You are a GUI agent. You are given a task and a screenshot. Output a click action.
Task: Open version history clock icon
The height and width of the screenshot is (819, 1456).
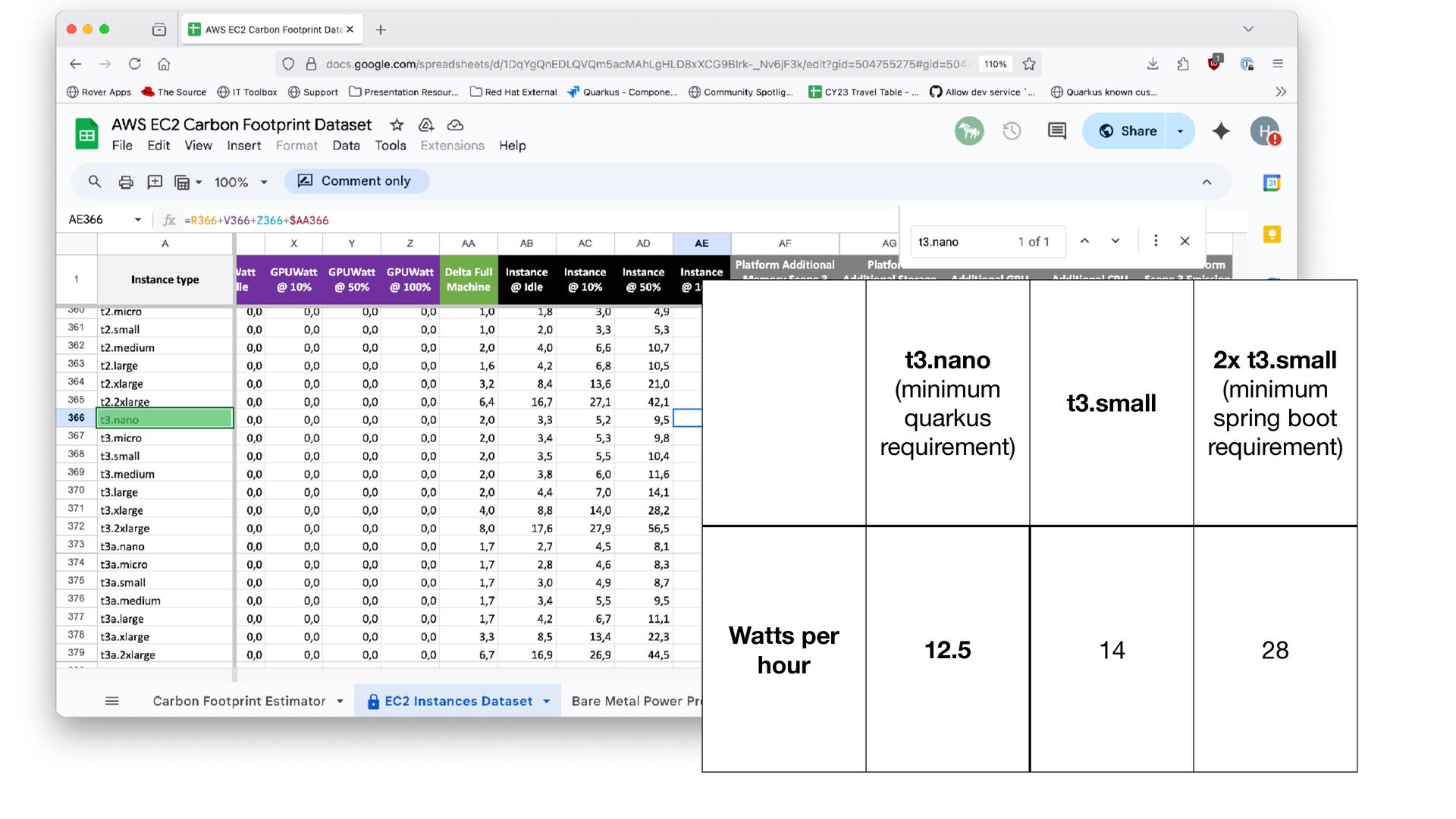(x=1012, y=131)
